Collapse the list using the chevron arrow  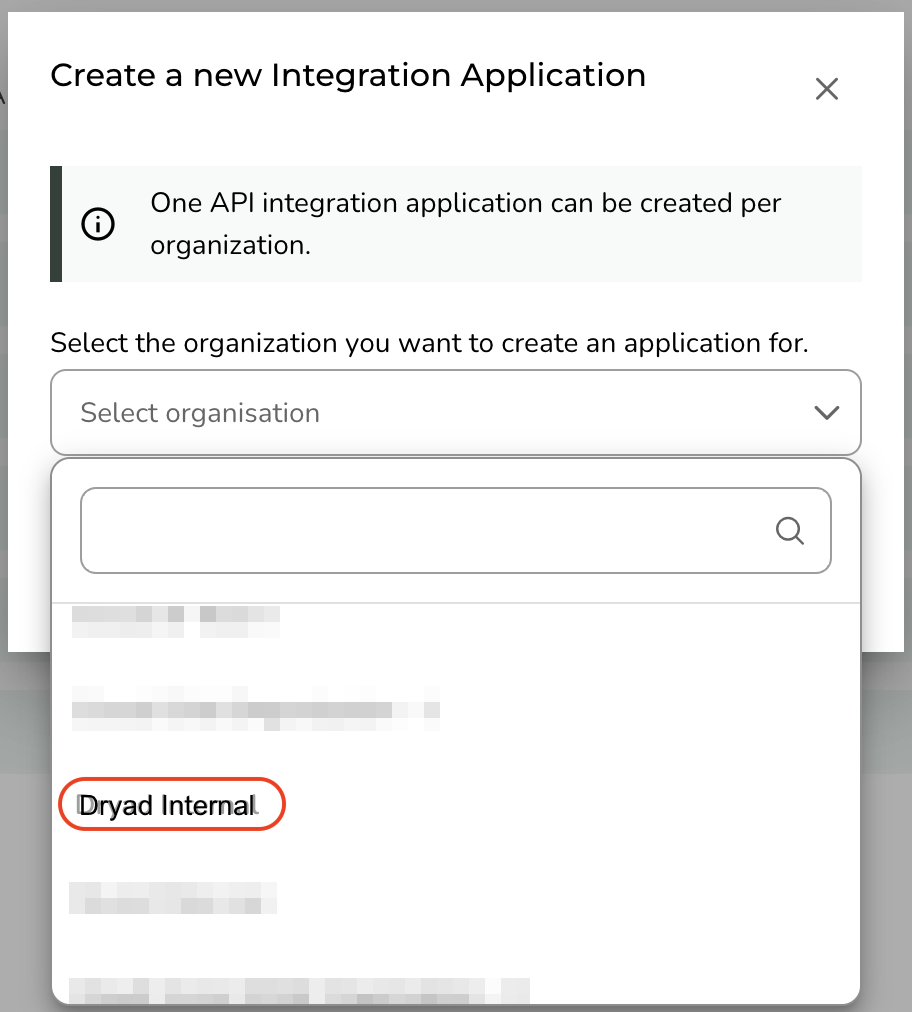826,412
